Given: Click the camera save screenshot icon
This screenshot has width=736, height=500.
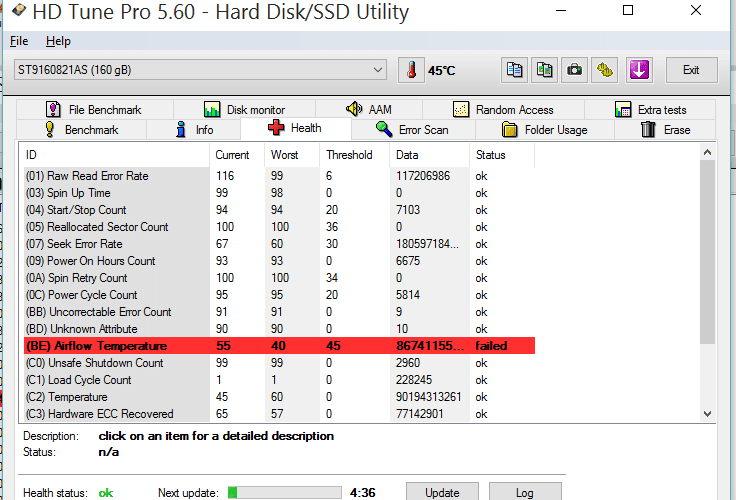Looking at the screenshot, I should click(x=575, y=70).
